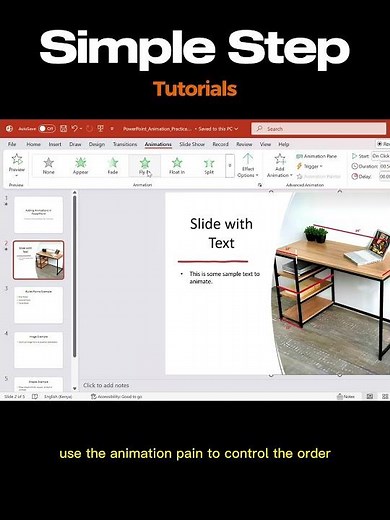Switch to the Design tab
This screenshot has width=390, height=520.
[97, 144]
